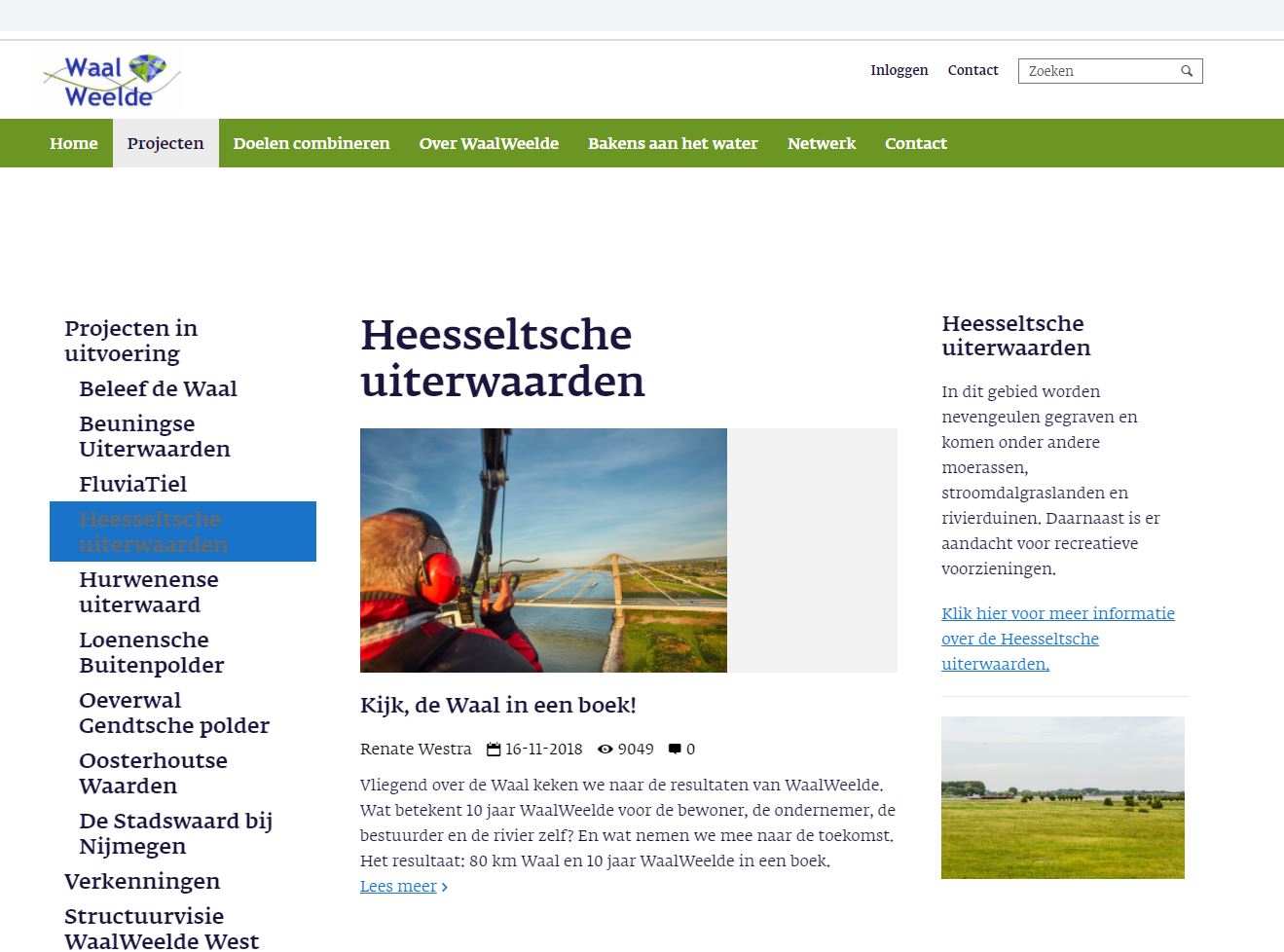Type in the Zoeken search field
1284x952 pixels.
(x=1098, y=71)
